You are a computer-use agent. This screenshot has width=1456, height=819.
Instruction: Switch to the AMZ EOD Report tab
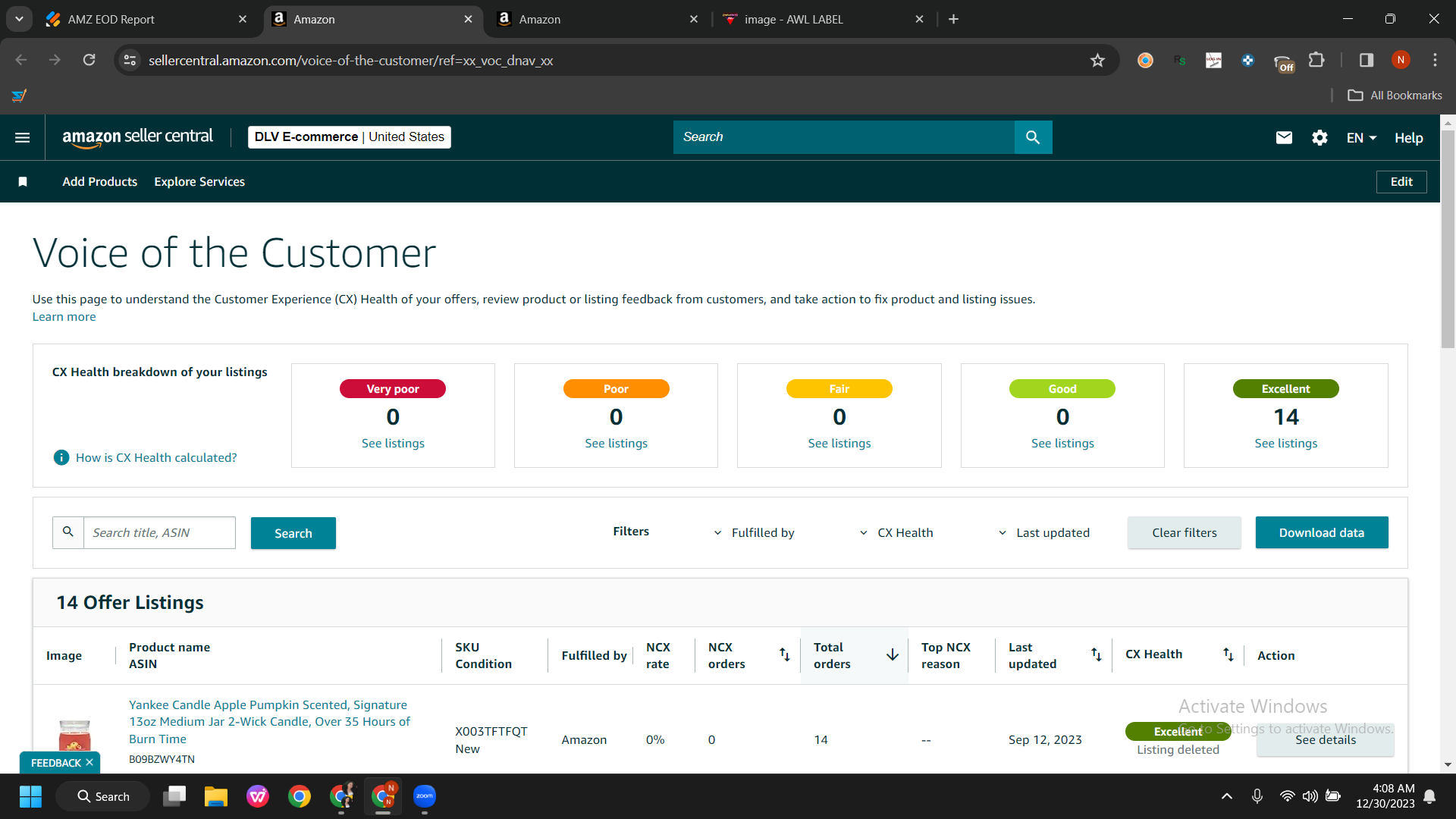pyautogui.click(x=146, y=19)
